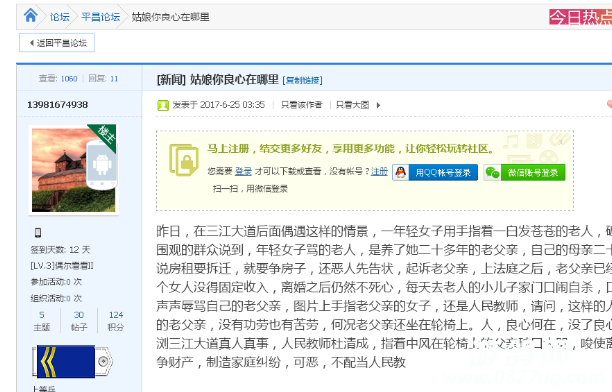Click the 注册 link in the notice
This screenshot has width=612, height=392.
point(379,171)
